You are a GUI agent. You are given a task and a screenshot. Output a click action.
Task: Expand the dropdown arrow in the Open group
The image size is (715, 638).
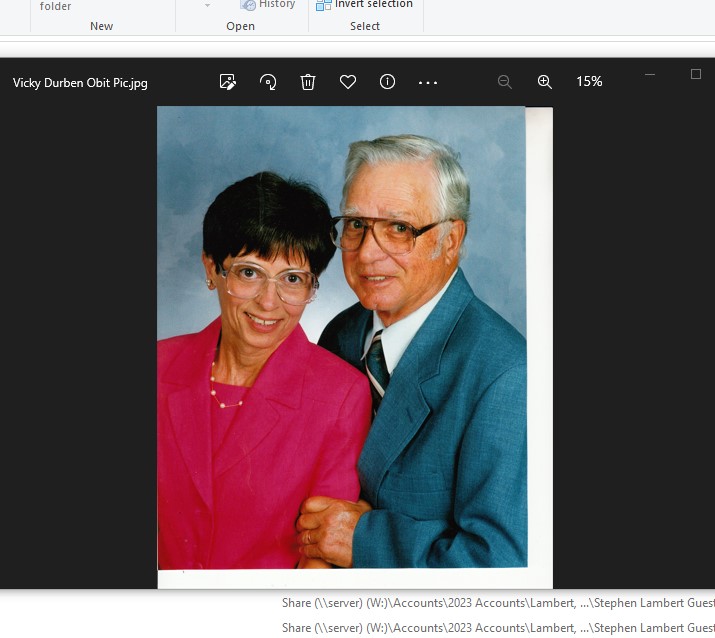coord(208,5)
